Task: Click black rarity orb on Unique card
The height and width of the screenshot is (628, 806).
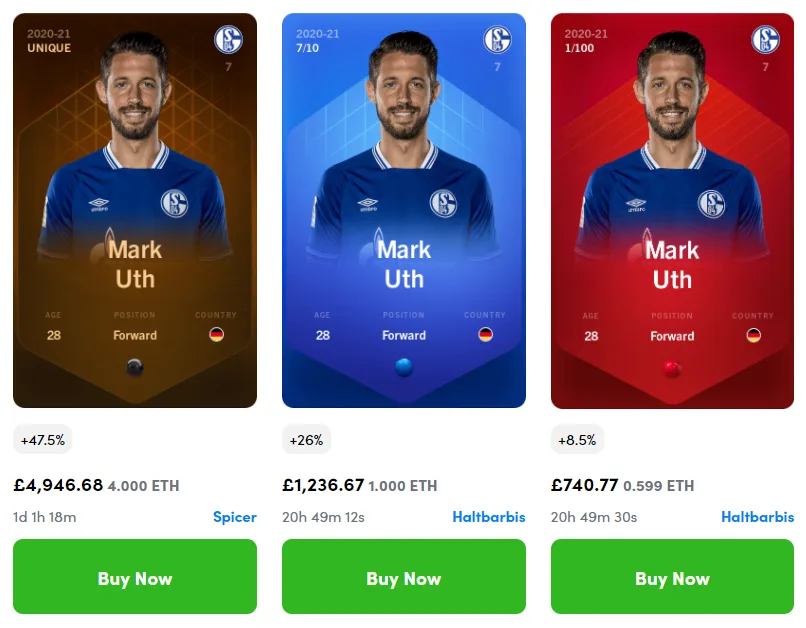Action: point(135,367)
